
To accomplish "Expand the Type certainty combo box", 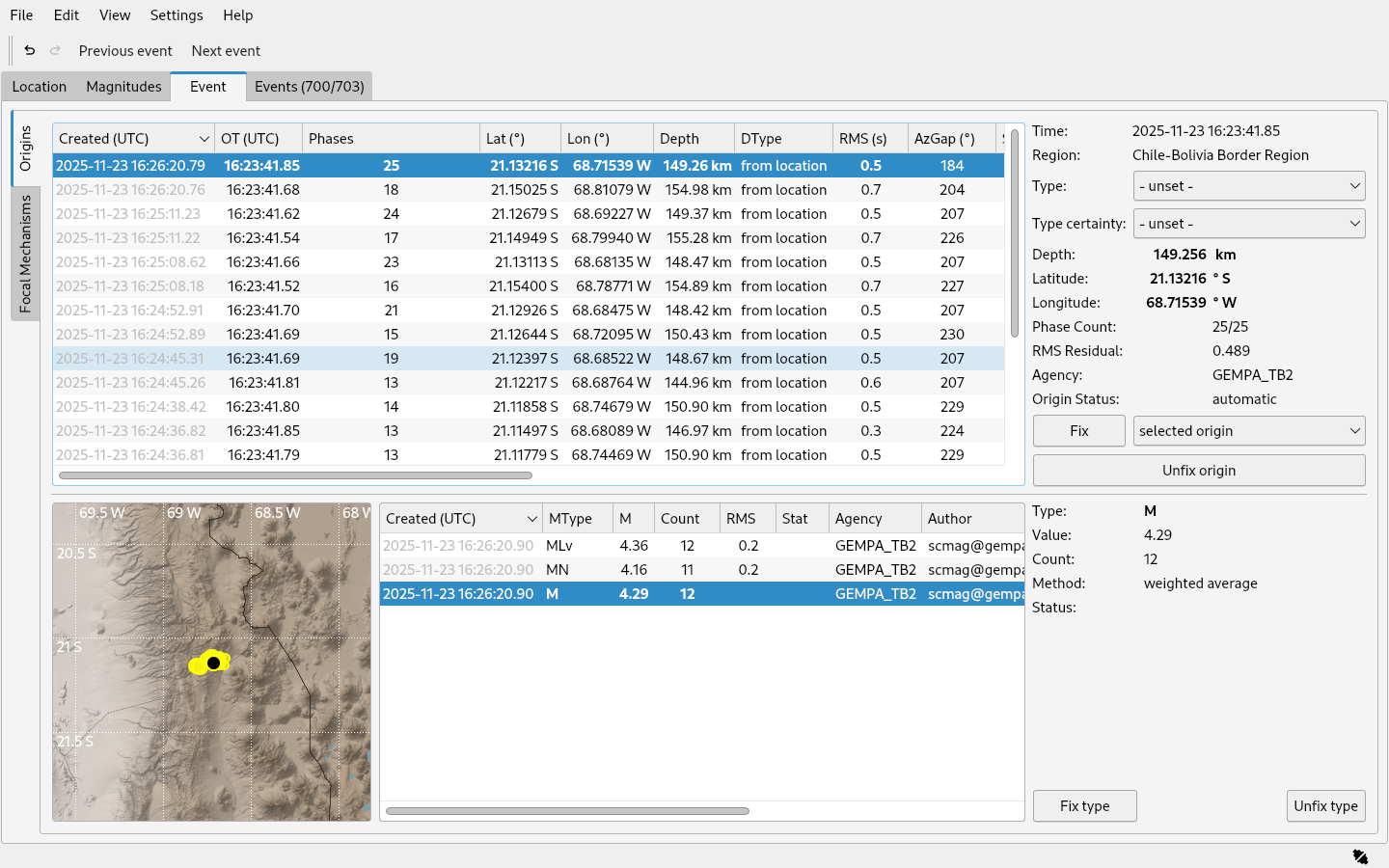I will pyautogui.click(x=1249, y=224).
